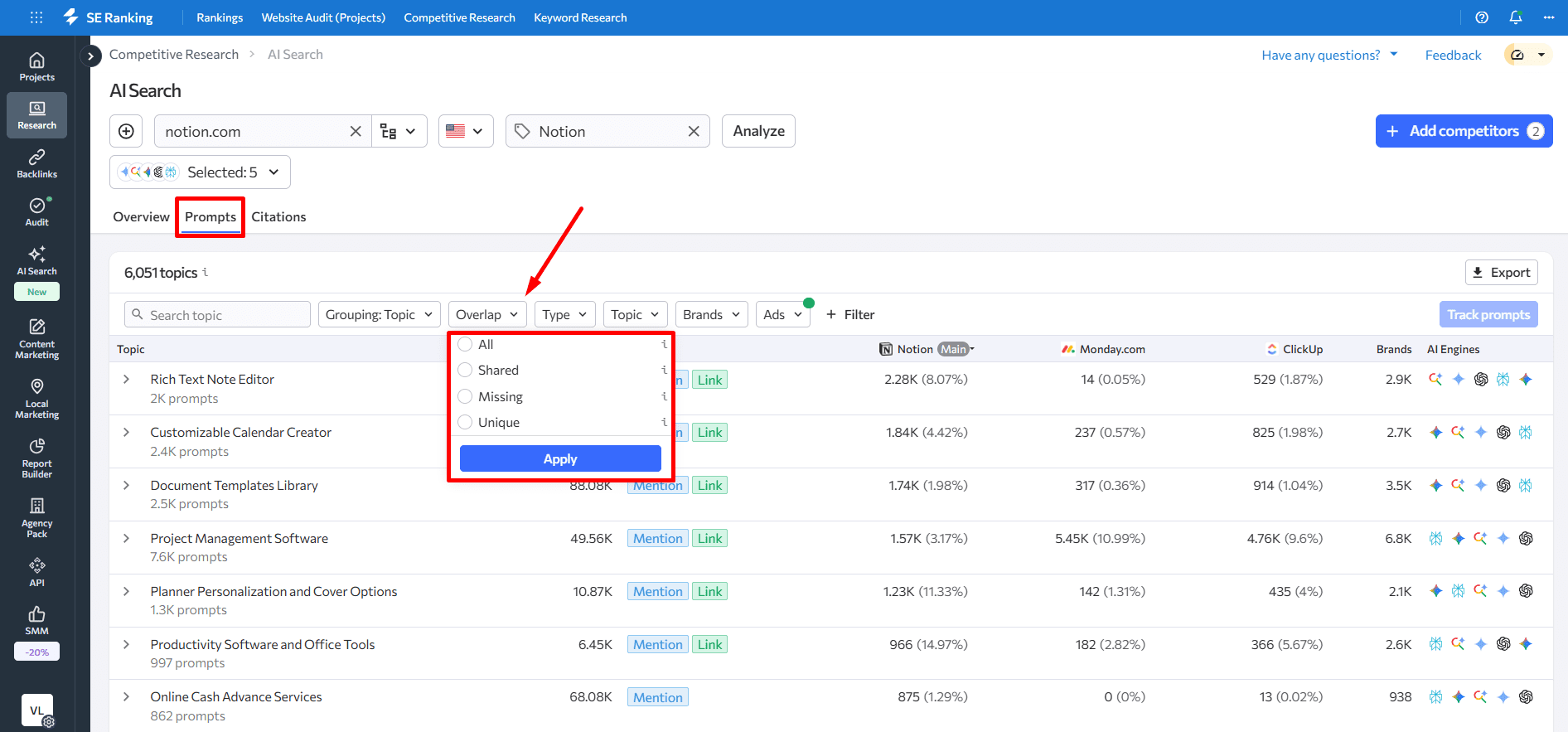Screen dimensions: 1568x732
Task: Open the Have any questions? dropdown
Action: coord(1329,55)
